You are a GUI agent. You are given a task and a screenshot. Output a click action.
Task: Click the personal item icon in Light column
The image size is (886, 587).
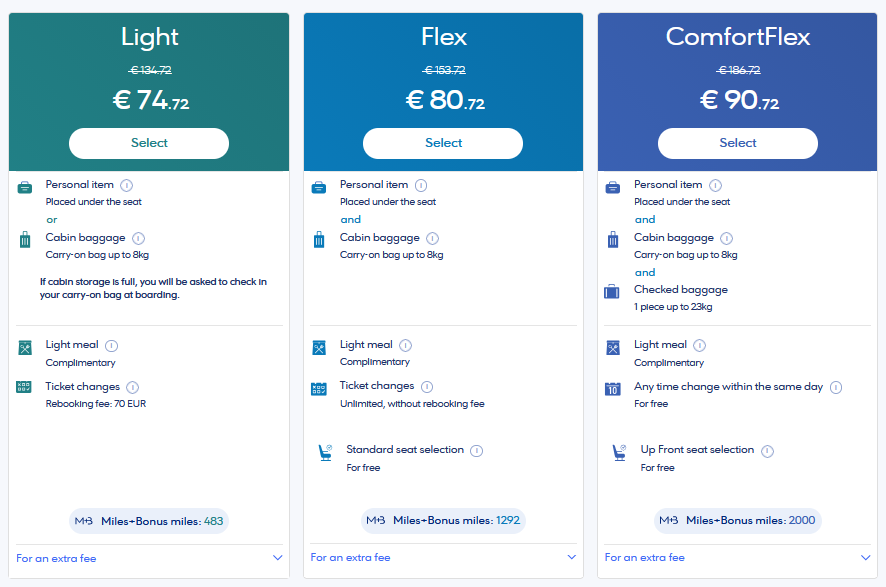point(26,186)
